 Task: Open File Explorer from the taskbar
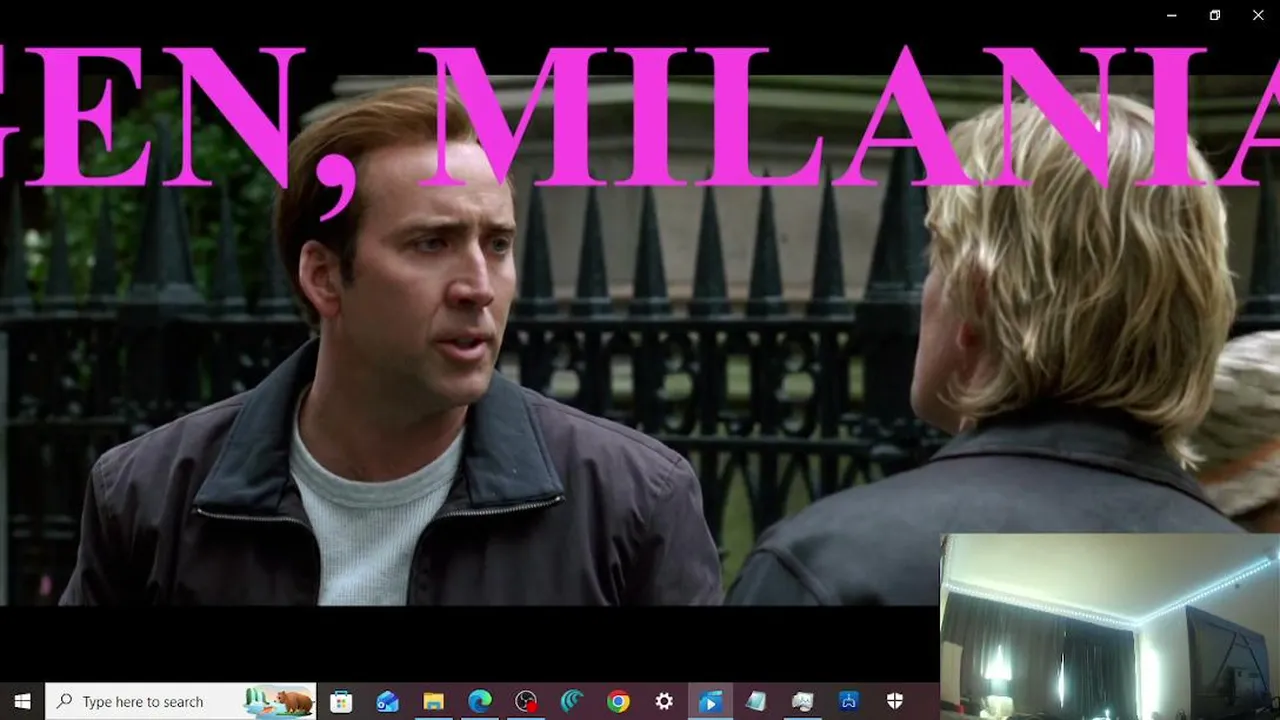click(x=433, y=702)
